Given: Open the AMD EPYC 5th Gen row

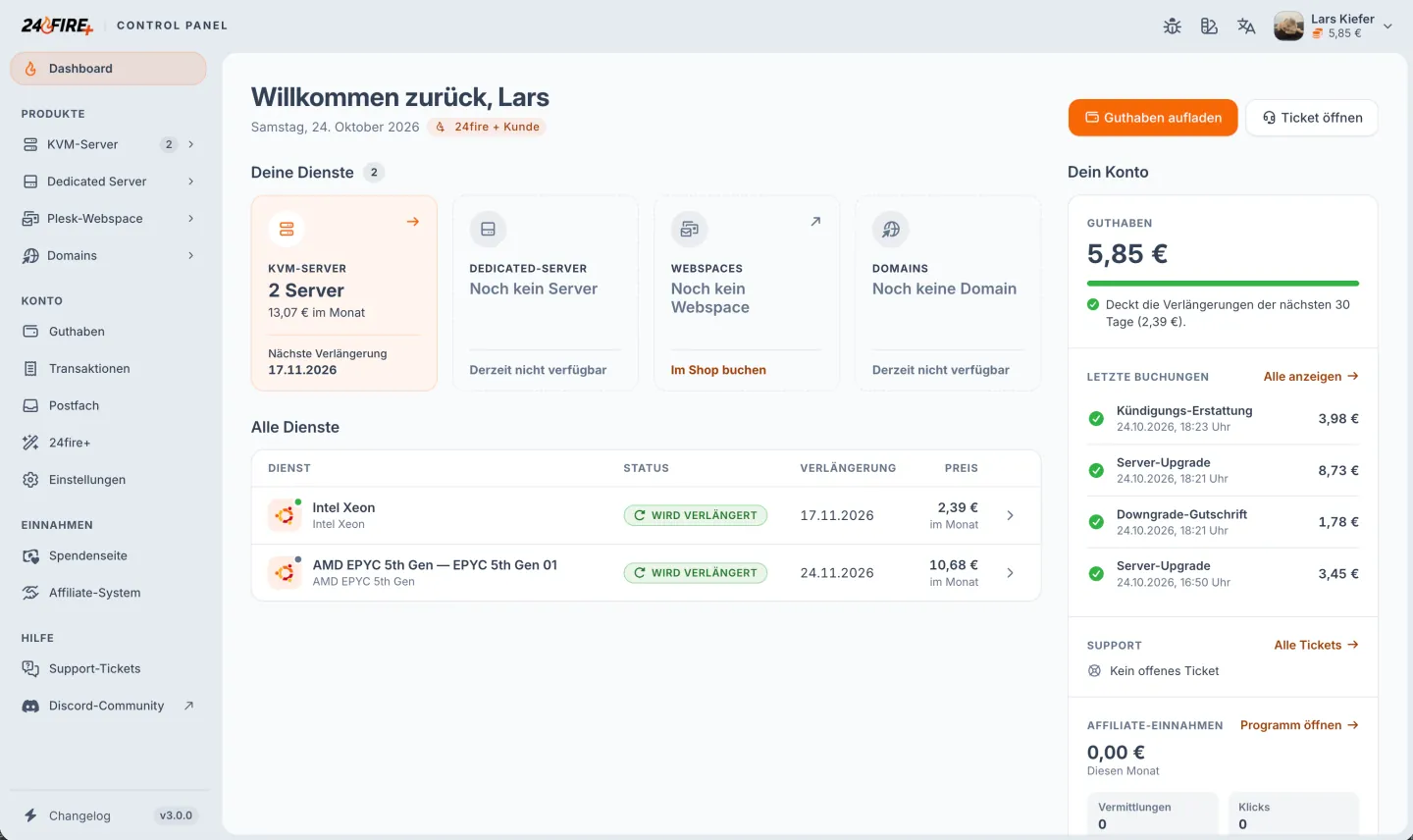Looking at the screenshot, I should [x=646, y=573].
